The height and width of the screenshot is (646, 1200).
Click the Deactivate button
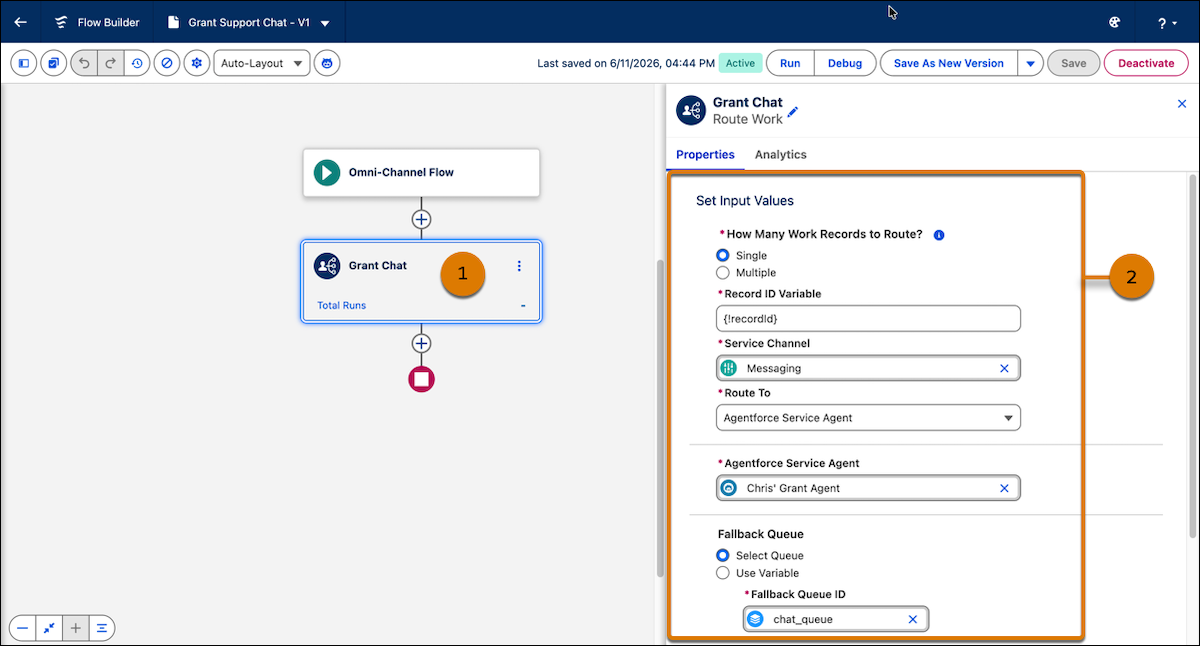1146,63
